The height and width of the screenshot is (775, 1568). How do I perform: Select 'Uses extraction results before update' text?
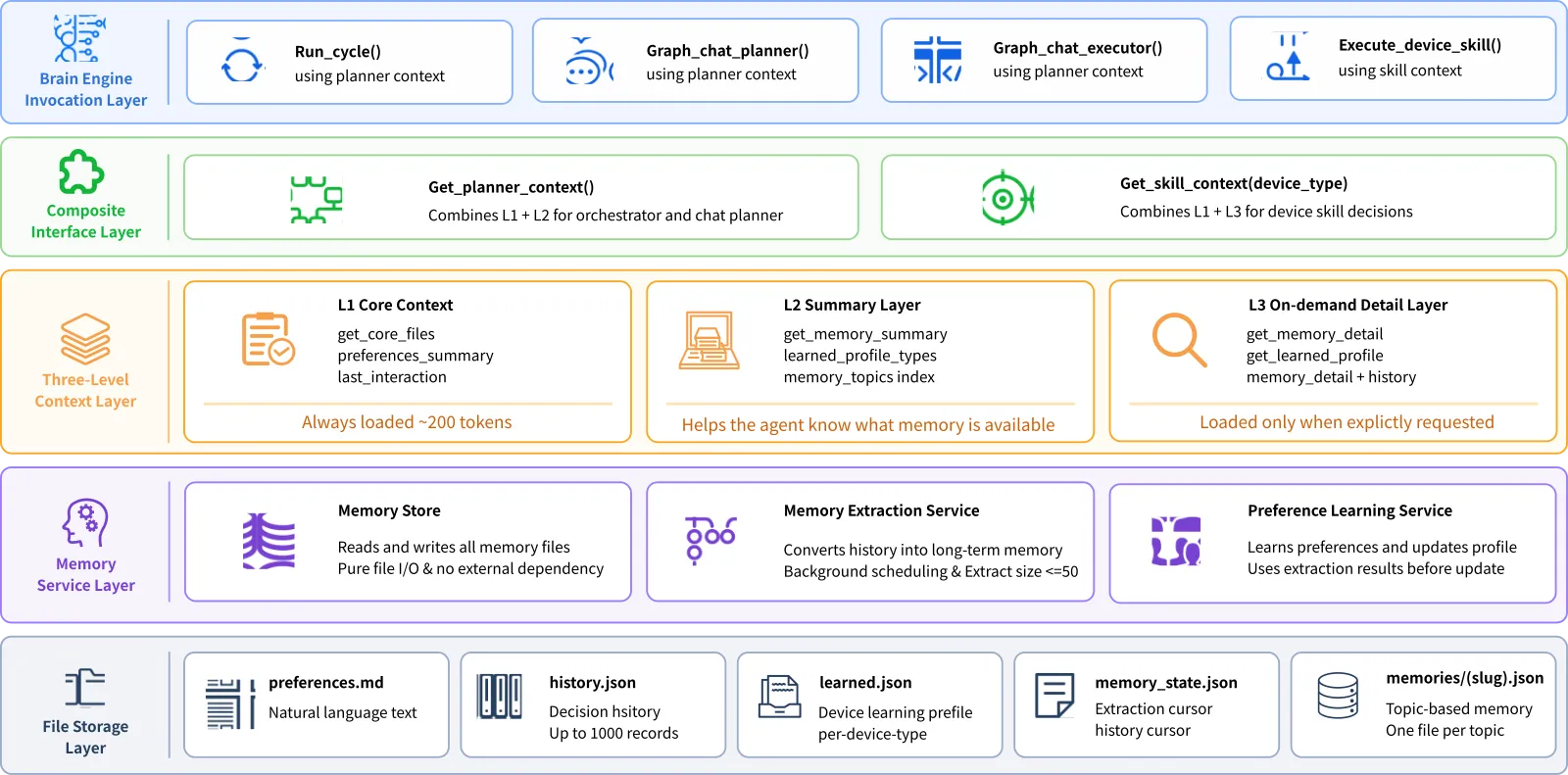(1376, 568)
